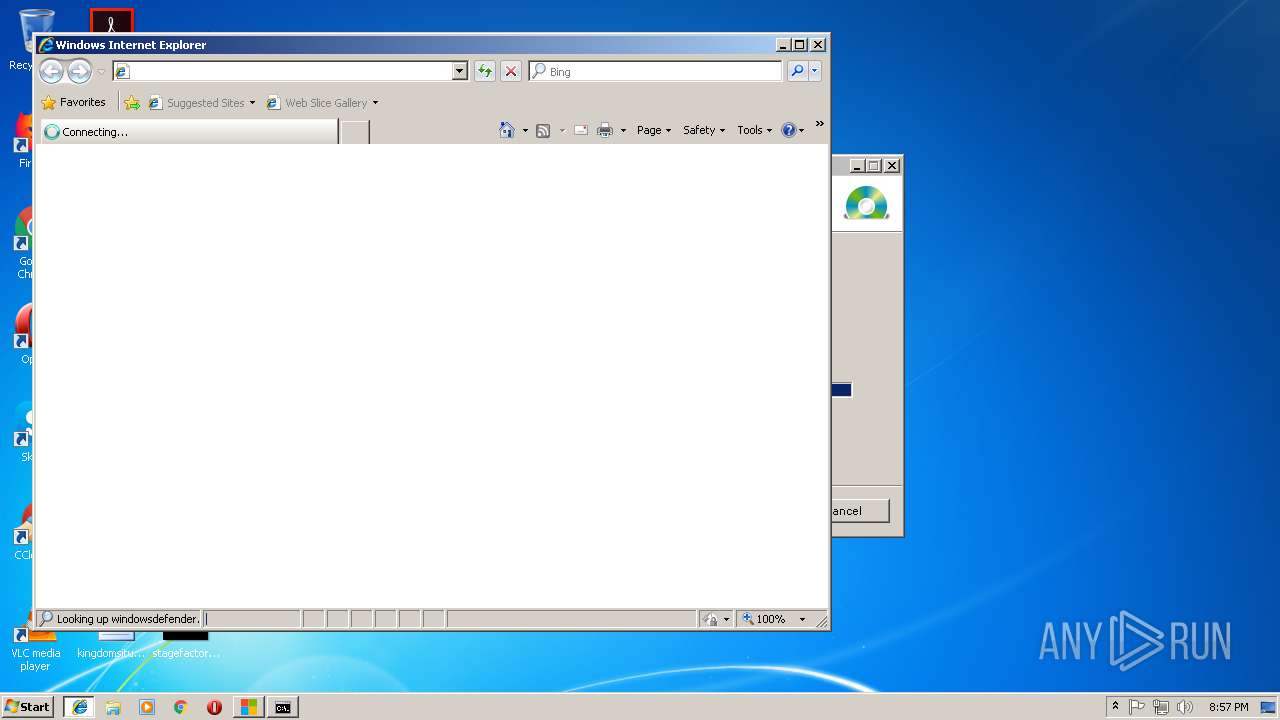This screenshot has width=1280, height=720.
Task: Launch Windows Media Player from taskbar
Action: (147, 707)
